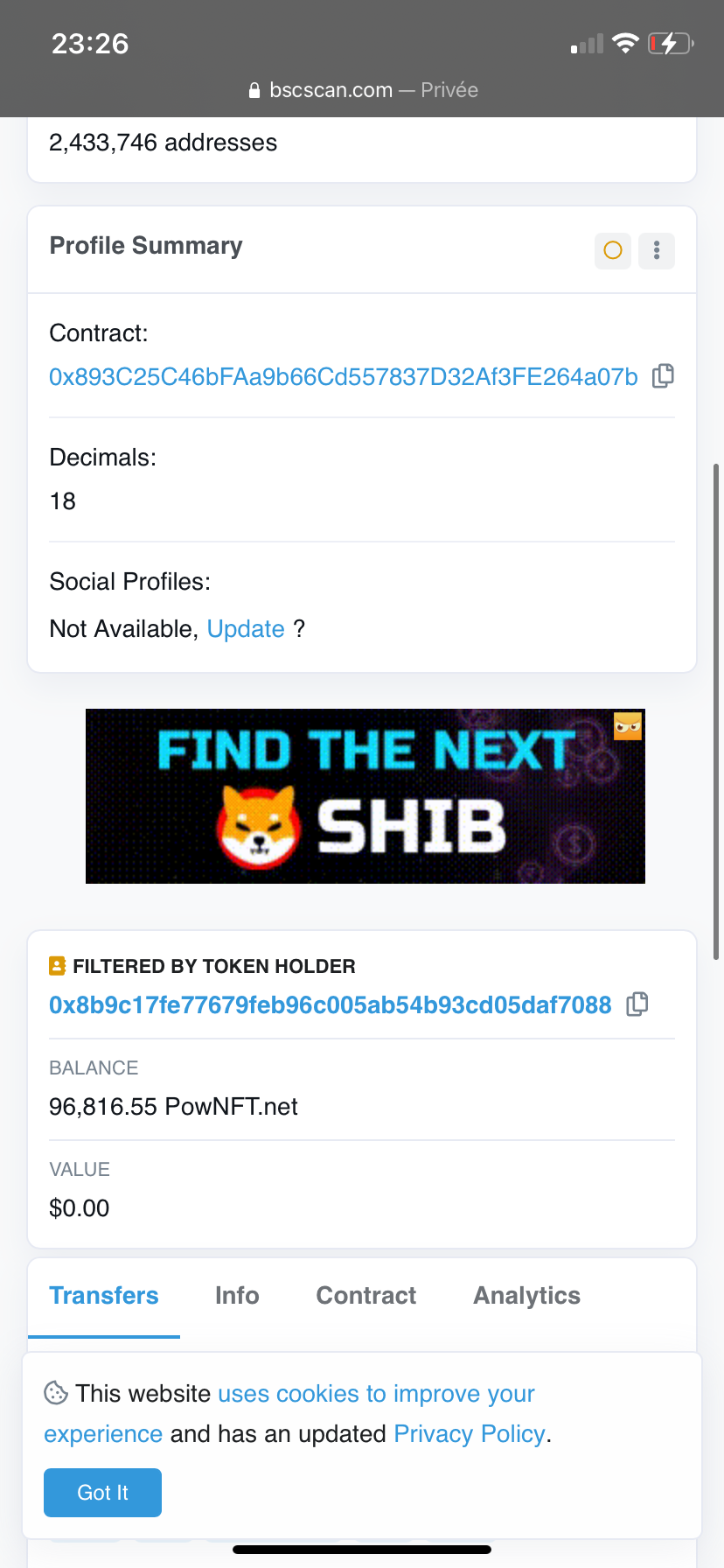The image size is (724, 1568).
Task: Open the filtered token holder address link
Action: (330, 1005)
